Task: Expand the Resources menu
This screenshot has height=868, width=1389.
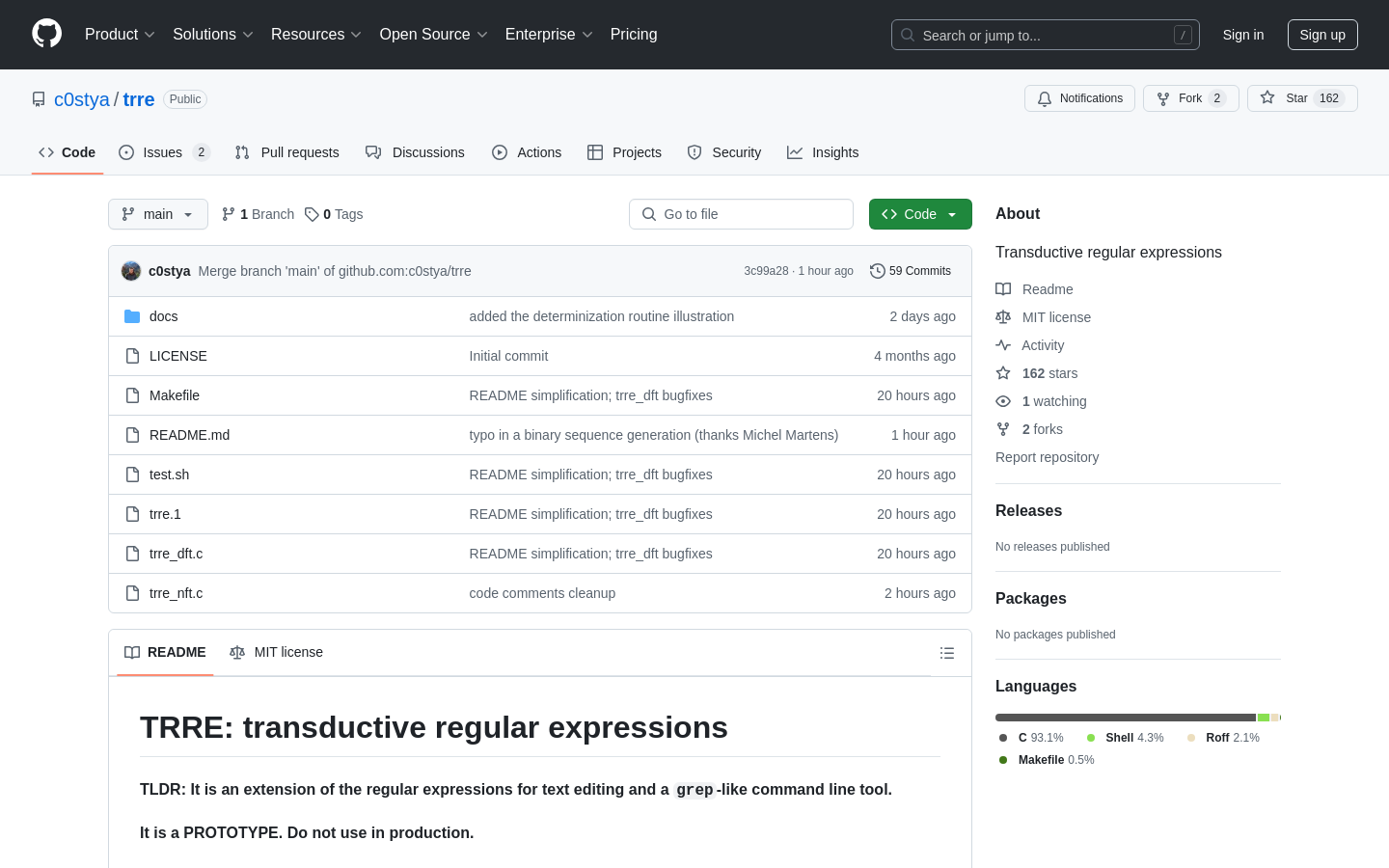Action: (316, 35)
